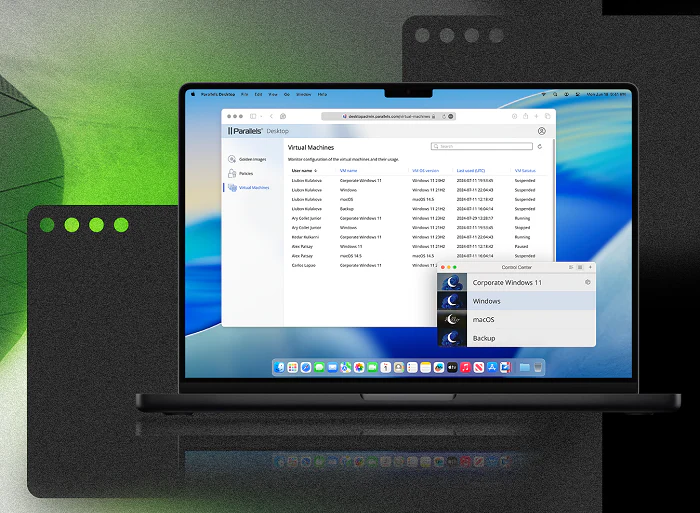
Task: Open the Apple menu
Action: click(x=193, y=94)
